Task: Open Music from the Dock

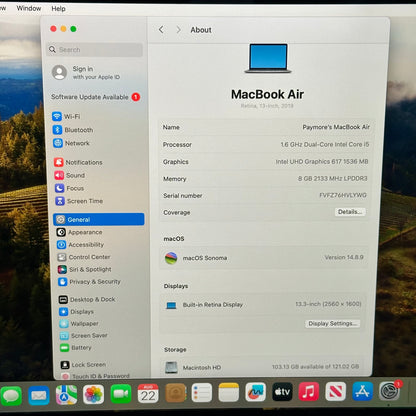Action: click(309, 391)
